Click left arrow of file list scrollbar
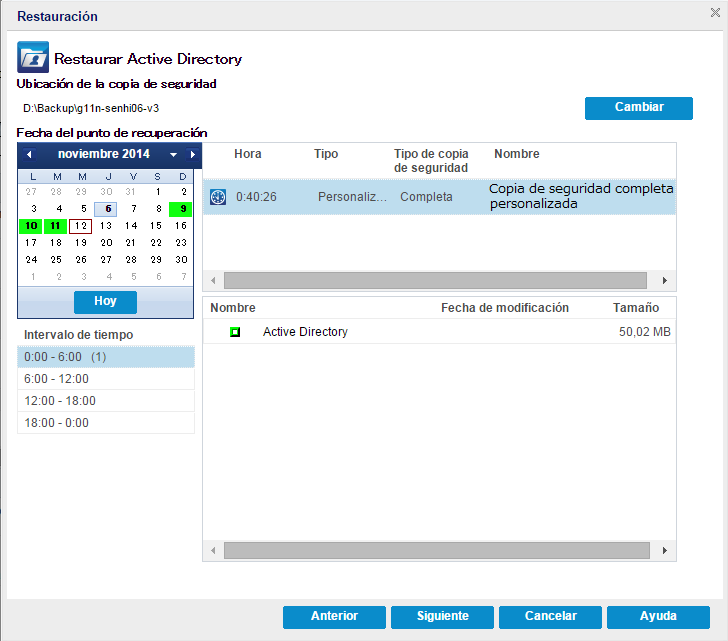This screenshot has width=728, height=641. coord(213,550)
